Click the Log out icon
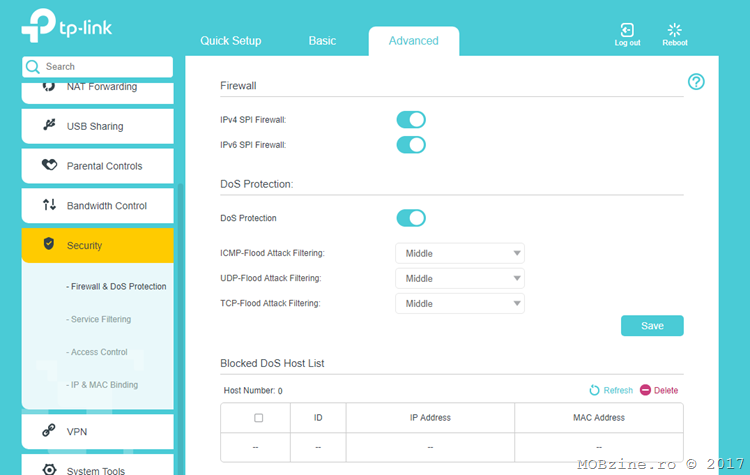Image resolution: width=750 pixels, height=475 pixels. coord(627,31)
